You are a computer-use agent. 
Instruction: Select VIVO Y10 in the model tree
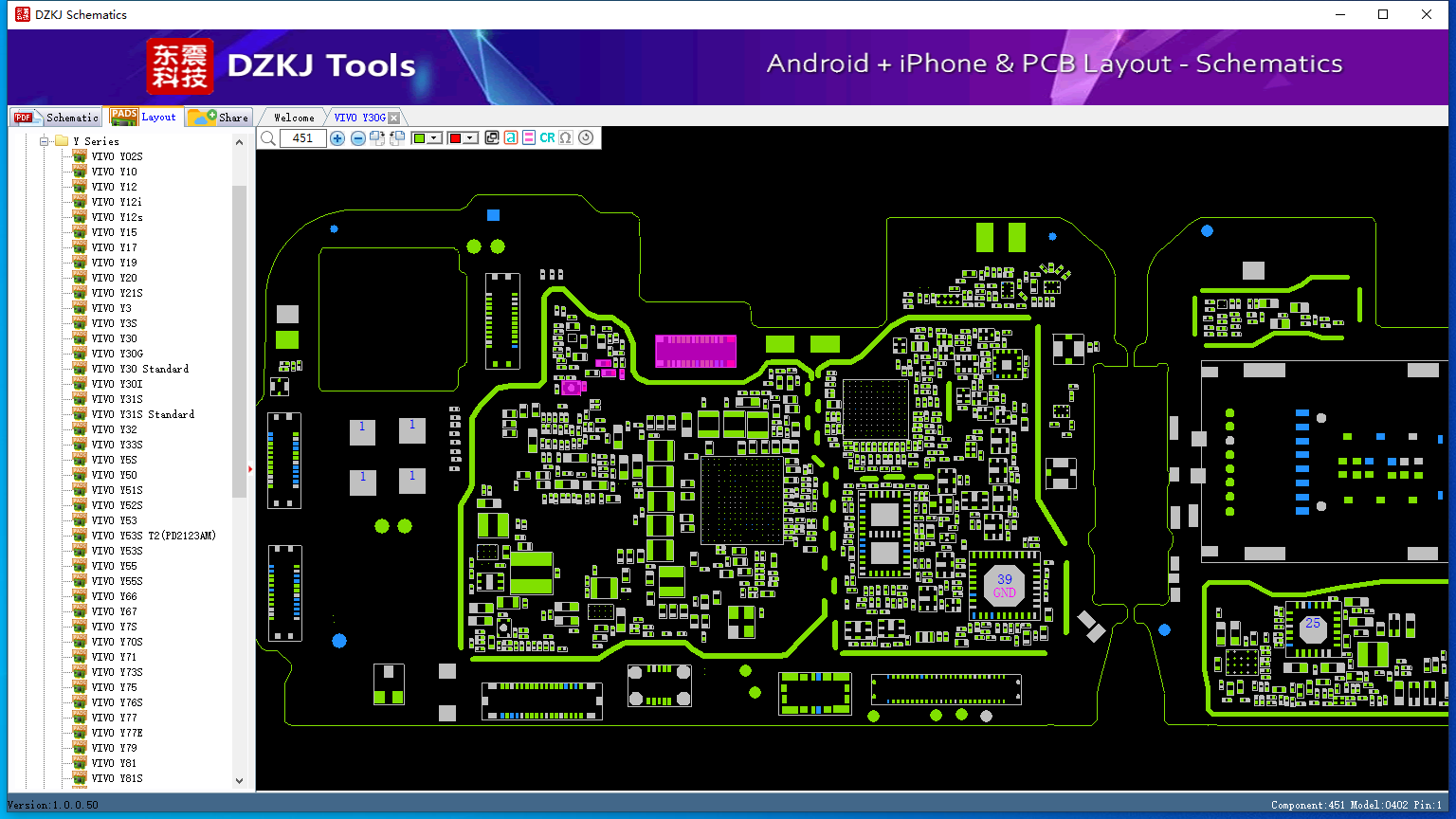click(114, 172)
